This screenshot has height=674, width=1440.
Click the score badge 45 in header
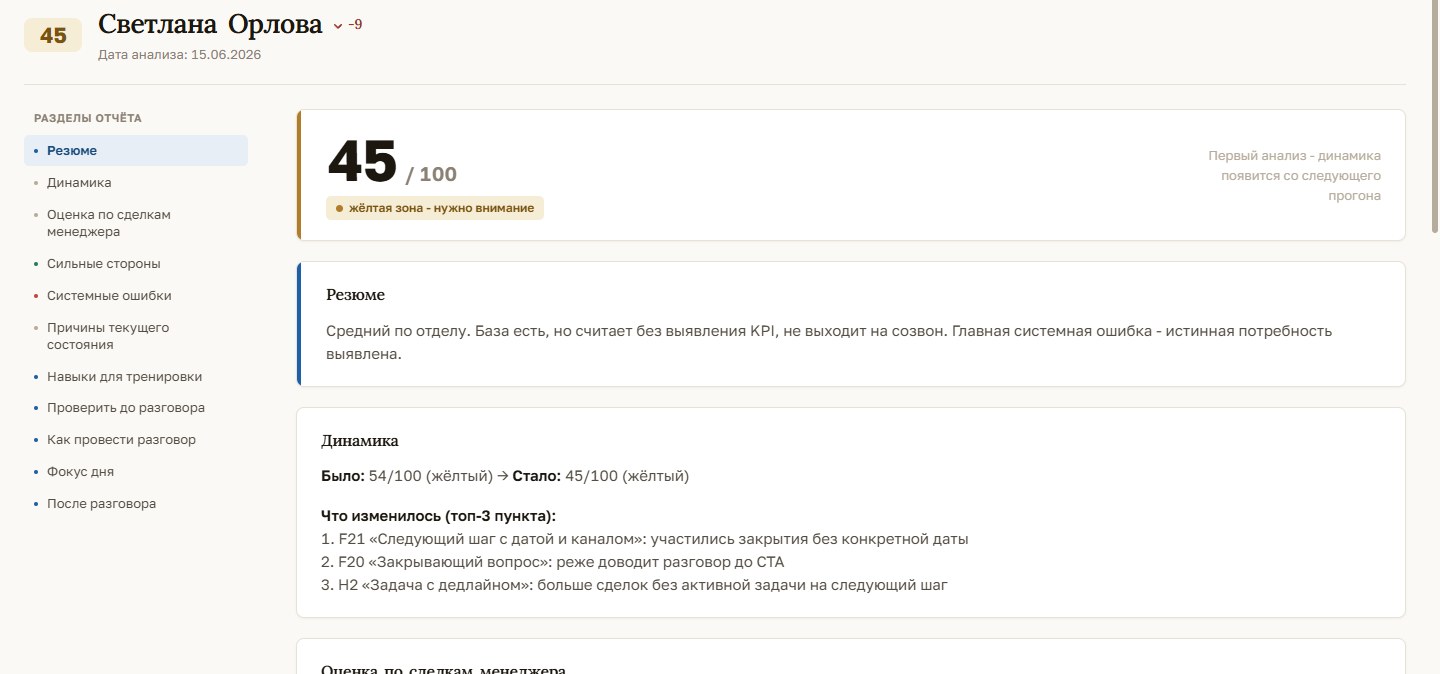(x=53, y=36)
